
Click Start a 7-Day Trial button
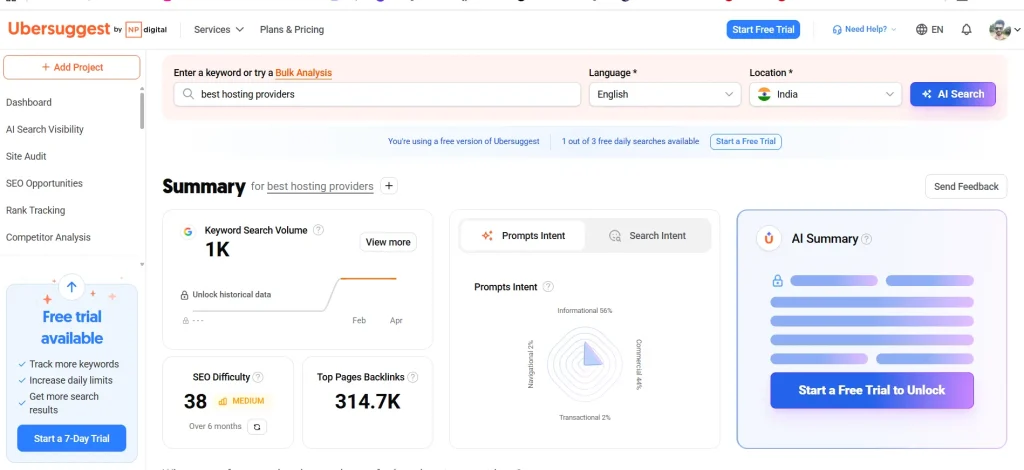[72, 439]
